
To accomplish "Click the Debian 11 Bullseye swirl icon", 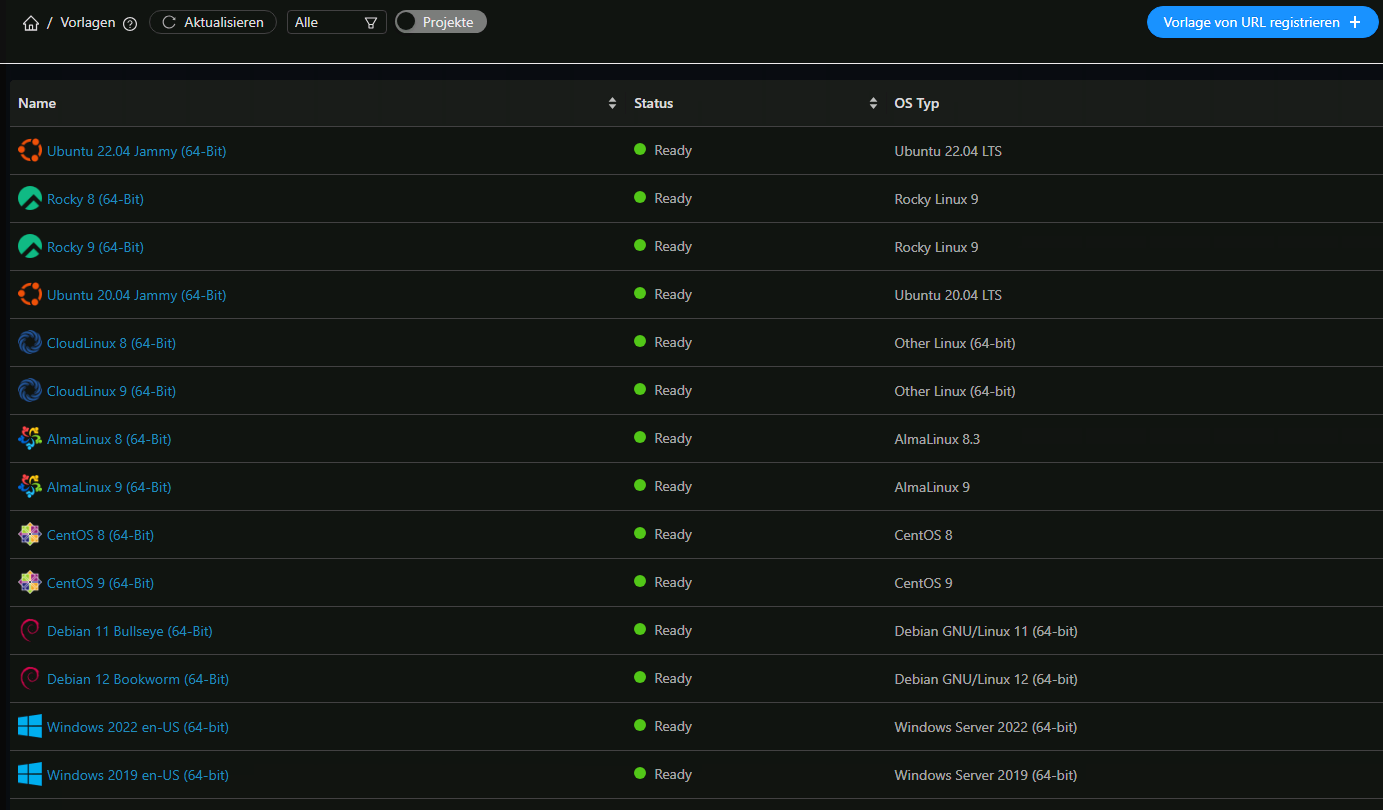I will (30, 631).
